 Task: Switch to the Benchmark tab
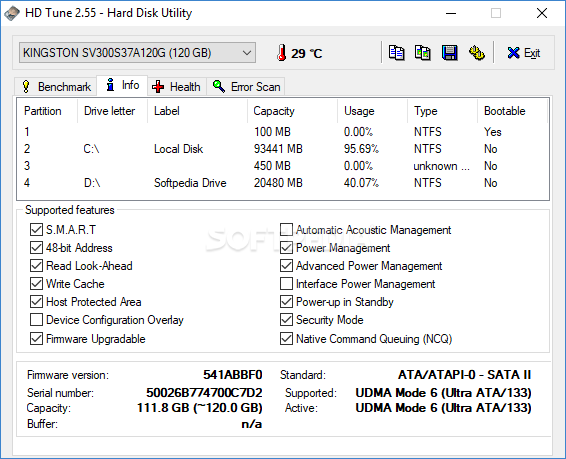click(x=56, y=87)
